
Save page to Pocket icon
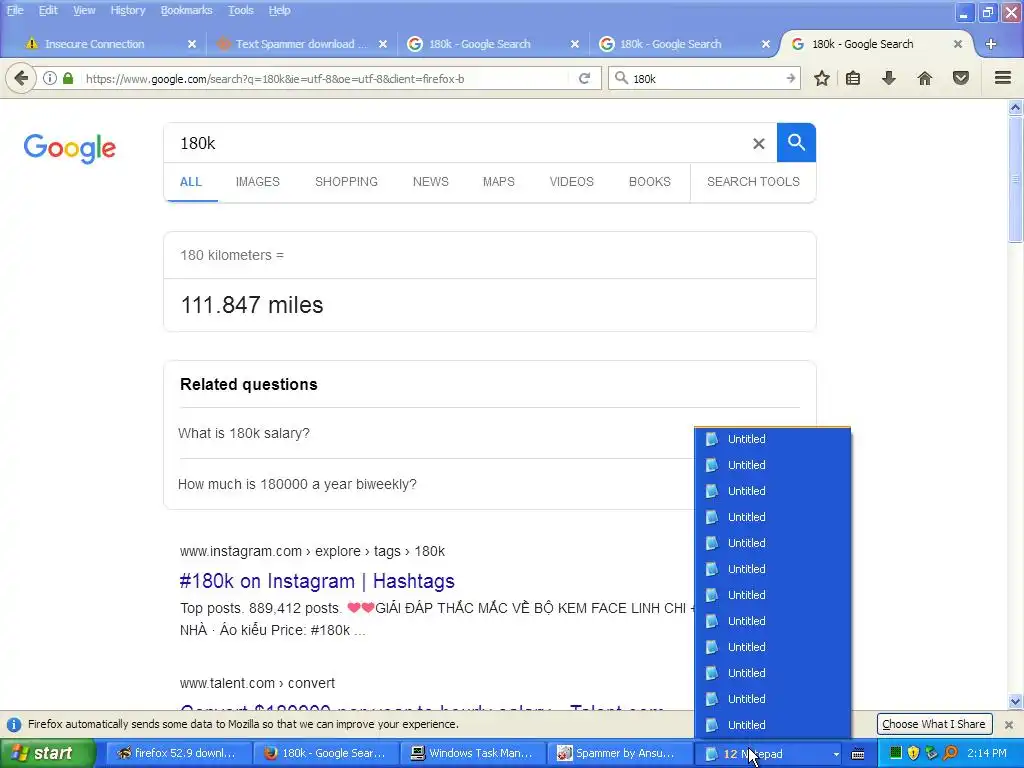[961, 78]
